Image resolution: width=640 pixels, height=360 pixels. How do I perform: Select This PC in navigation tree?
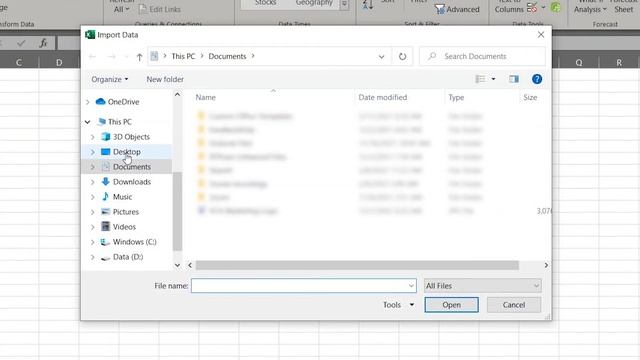(119, 122)
